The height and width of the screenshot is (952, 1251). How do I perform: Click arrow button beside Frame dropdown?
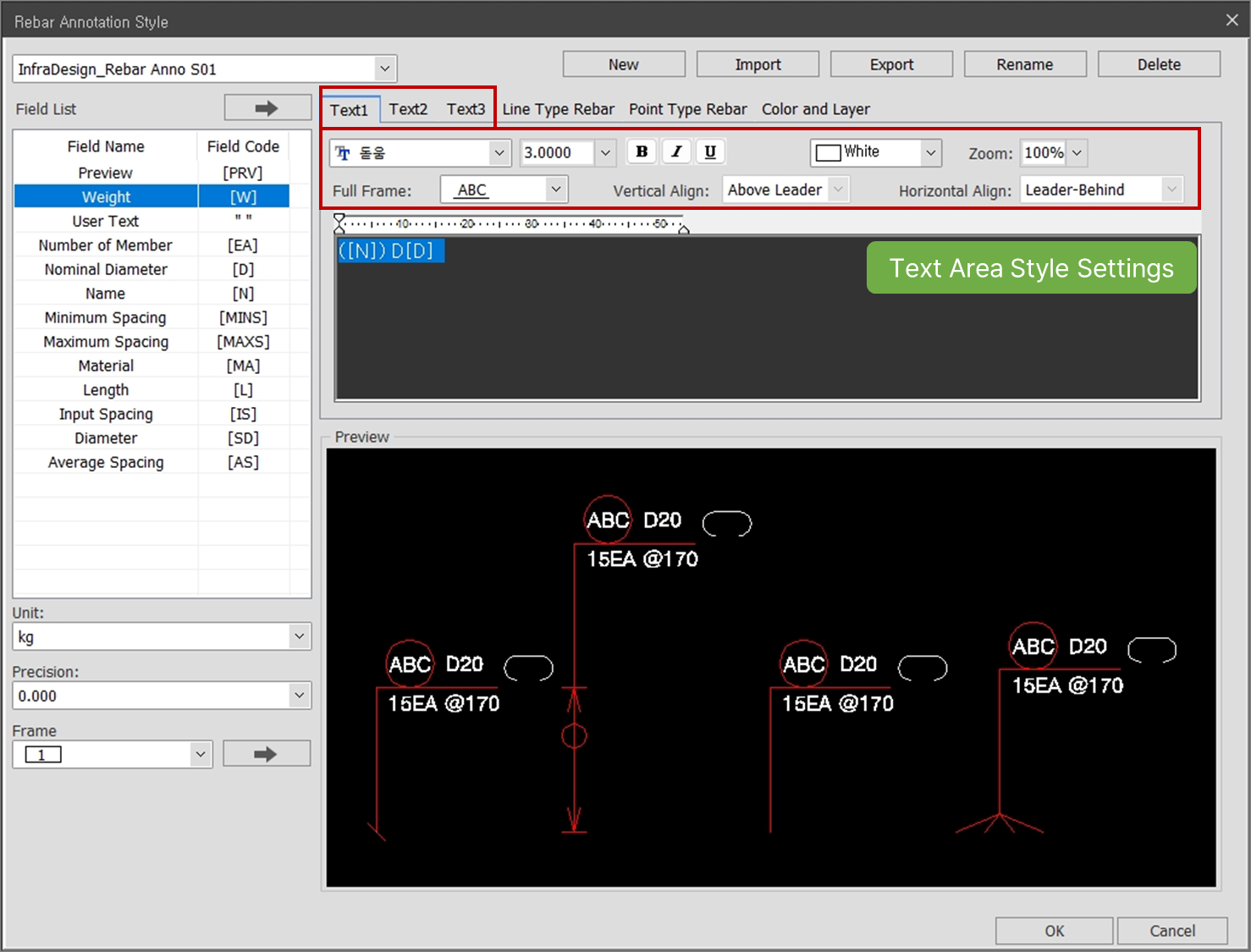coord(267,754)
